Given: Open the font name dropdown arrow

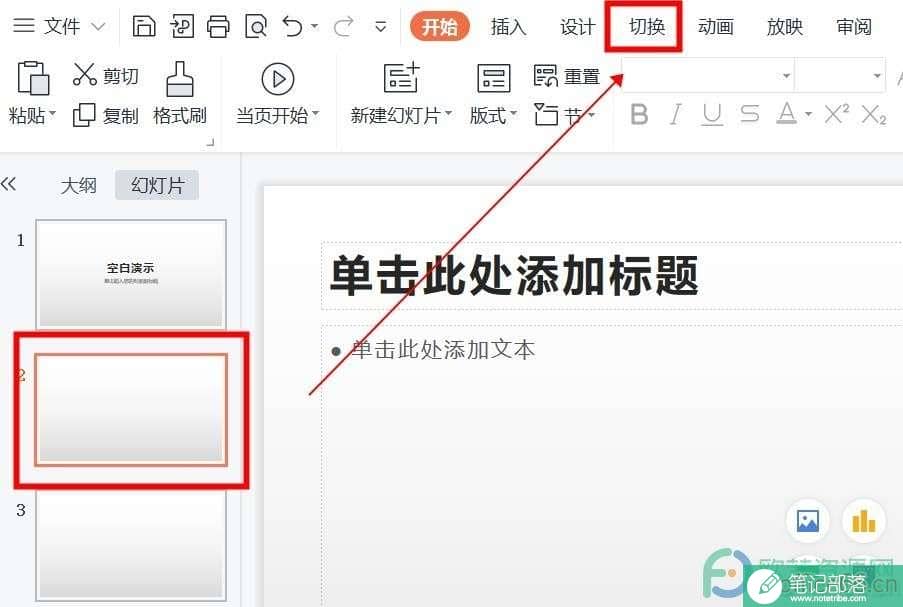Looking at the screenshot, I should (x=786, y=75).
